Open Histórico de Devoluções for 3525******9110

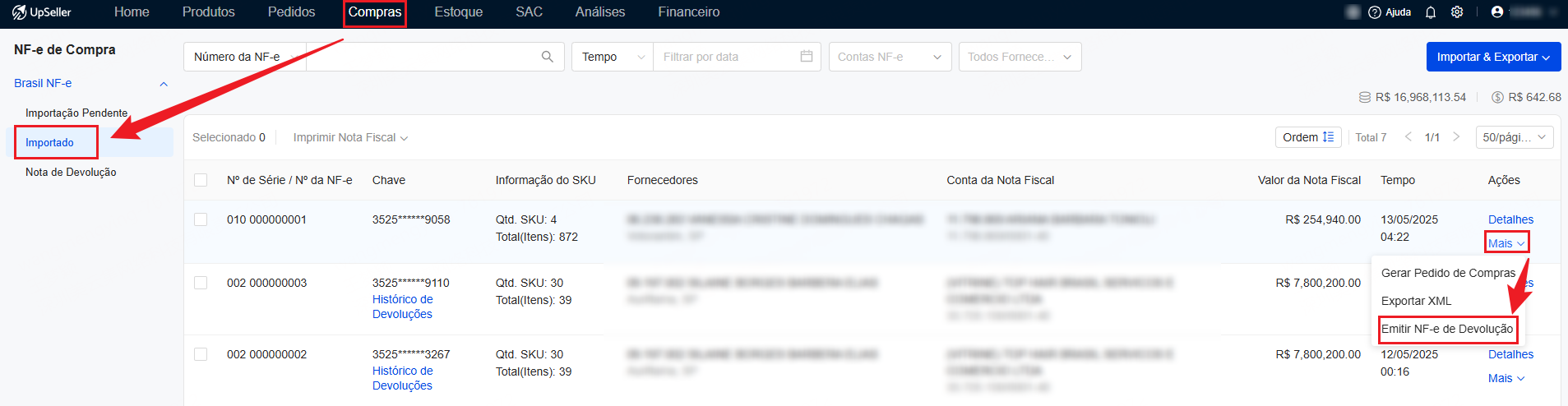(403, 307)
